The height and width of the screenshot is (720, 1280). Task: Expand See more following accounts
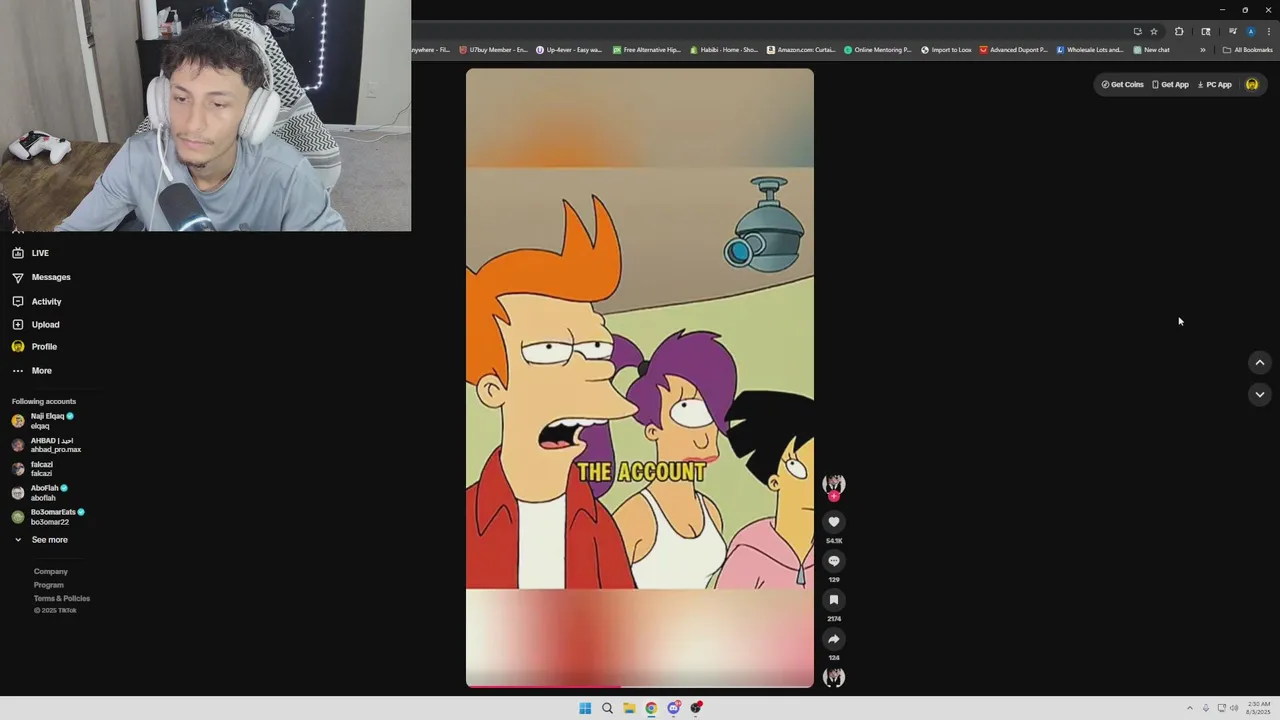click(40, 540)
